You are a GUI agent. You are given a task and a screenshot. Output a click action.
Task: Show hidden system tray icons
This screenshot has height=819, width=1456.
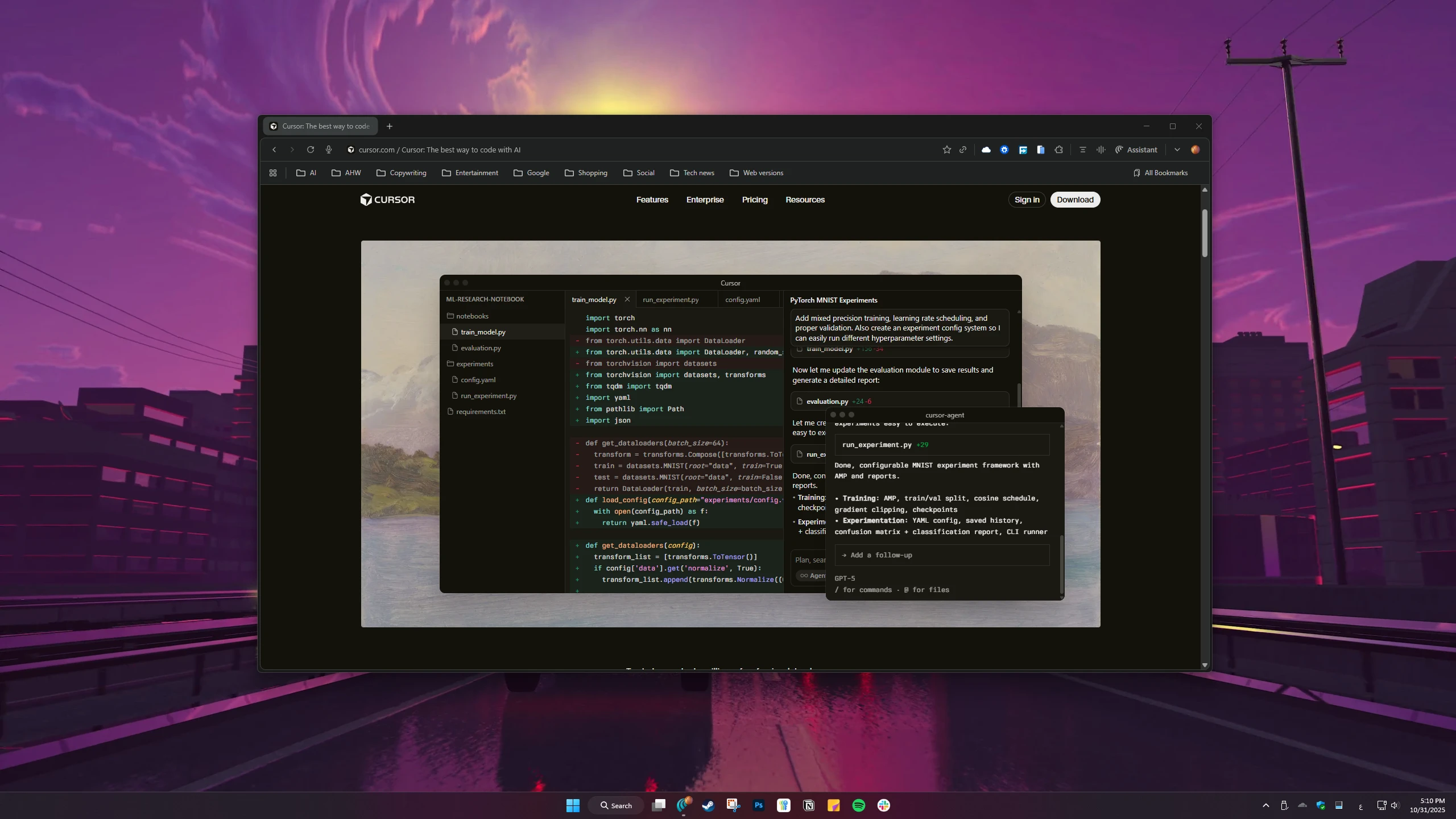click(x=1265, y=805)
